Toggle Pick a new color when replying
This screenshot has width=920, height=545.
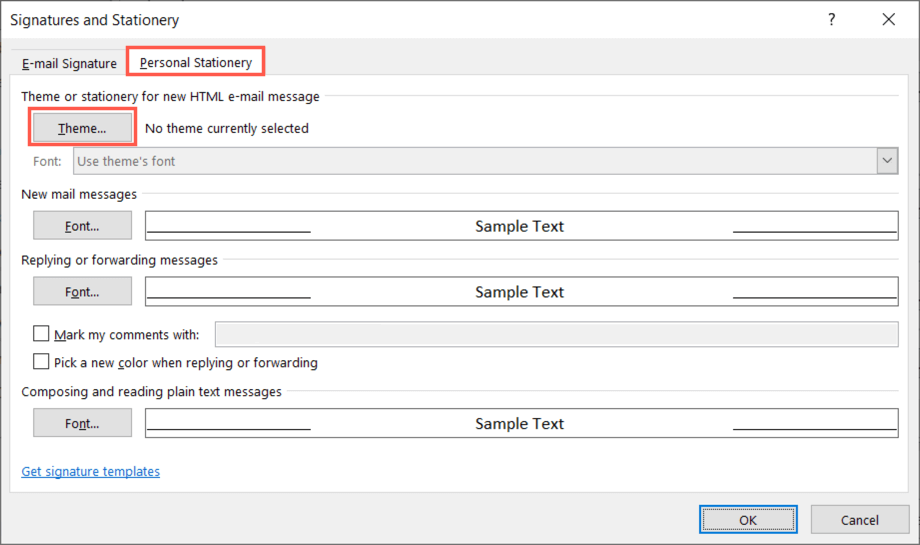pyautogui.click(x=41, y=362)
